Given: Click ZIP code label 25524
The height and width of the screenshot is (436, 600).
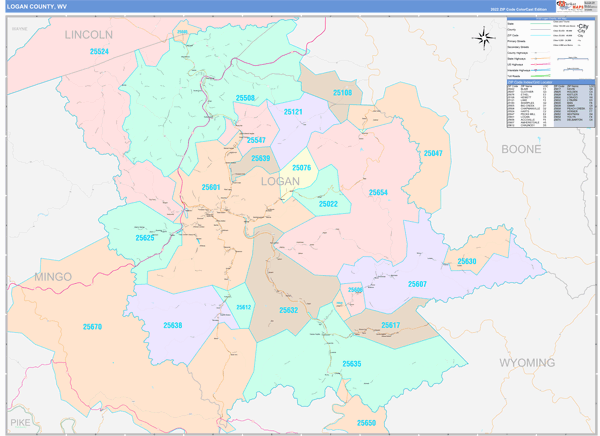Looking at the screenshot, I should coord(100,51).
